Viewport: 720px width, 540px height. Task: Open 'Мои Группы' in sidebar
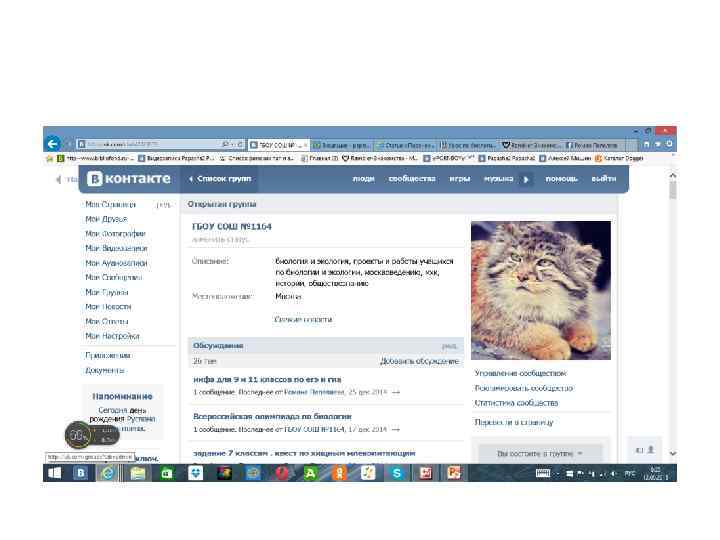107,292
